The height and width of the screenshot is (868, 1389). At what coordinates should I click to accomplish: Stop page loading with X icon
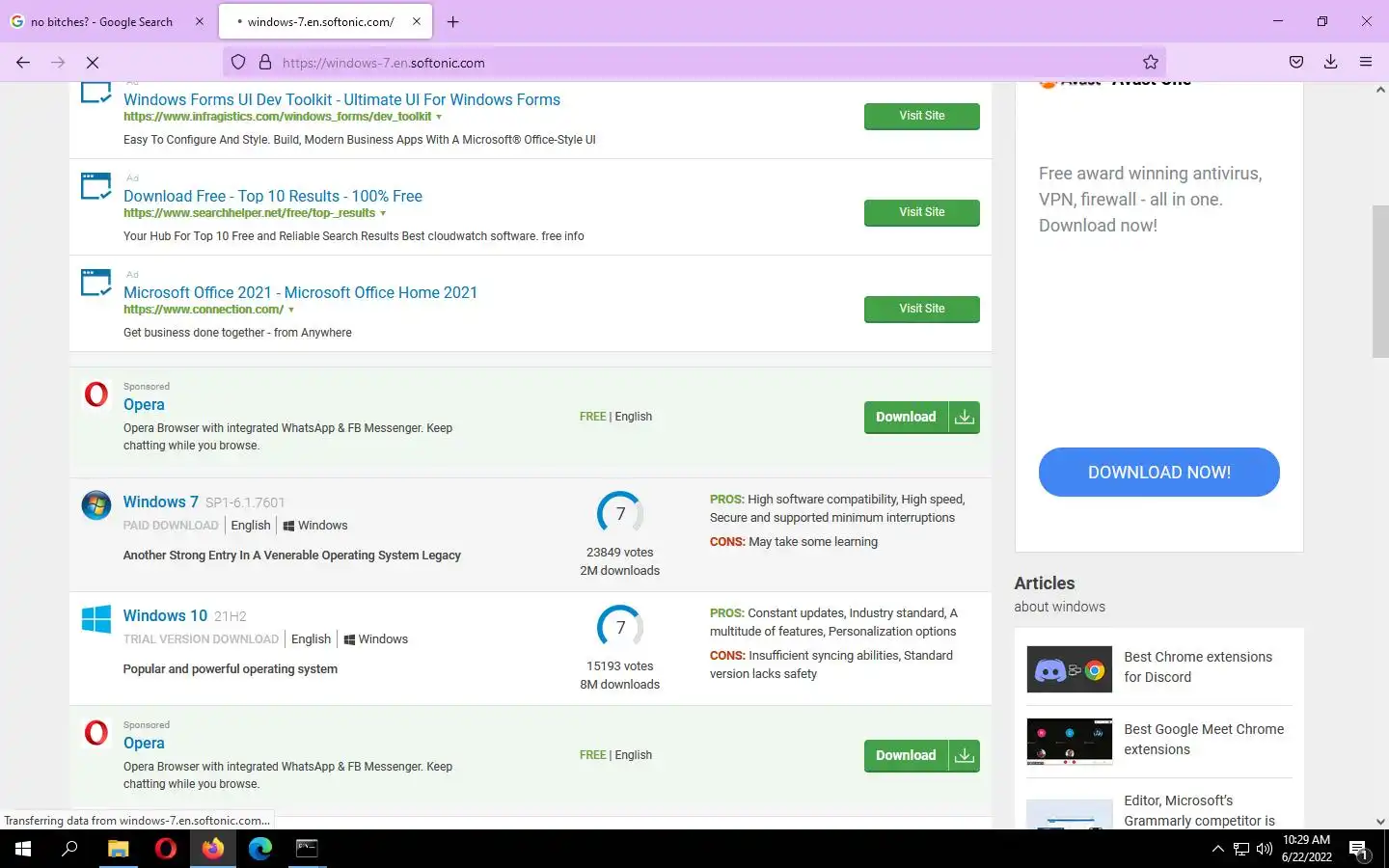[x=93, y=63]
